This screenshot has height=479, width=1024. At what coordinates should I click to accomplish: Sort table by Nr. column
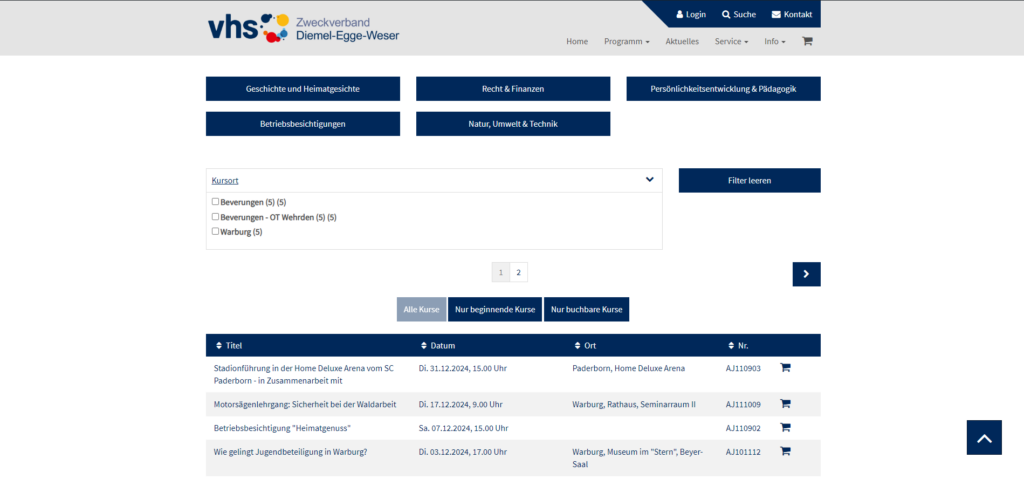point(738,345)
